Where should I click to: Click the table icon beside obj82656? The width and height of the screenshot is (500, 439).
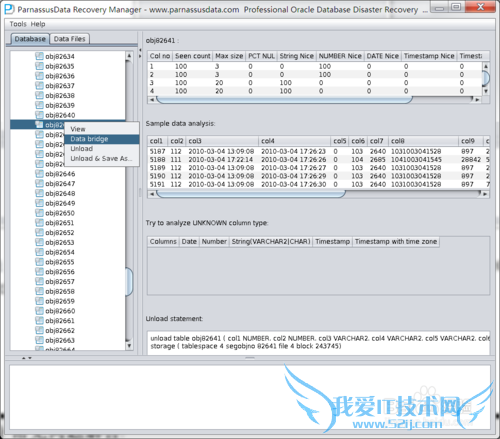[39, 272]
